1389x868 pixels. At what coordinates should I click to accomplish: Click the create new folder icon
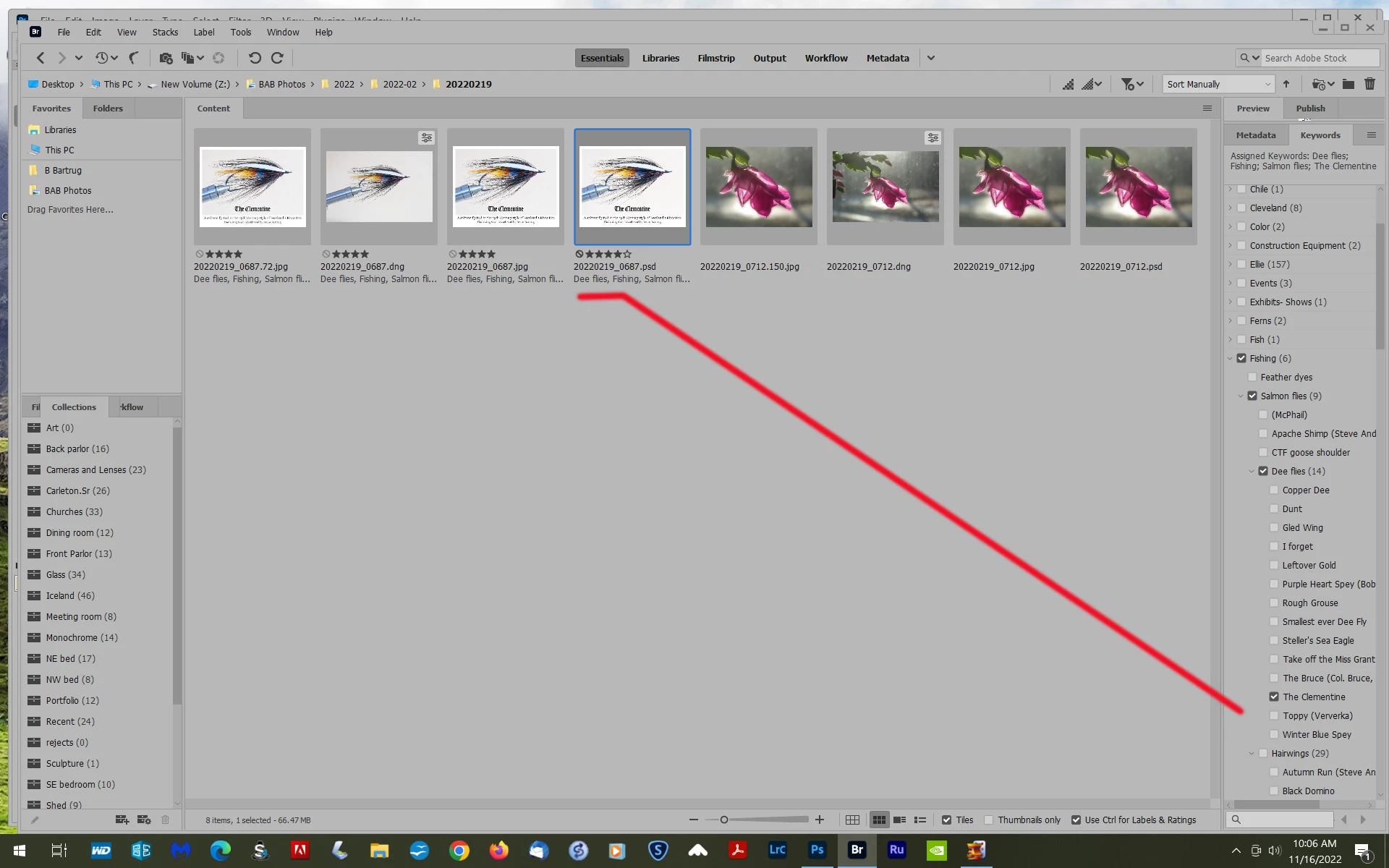(1348, 84)
